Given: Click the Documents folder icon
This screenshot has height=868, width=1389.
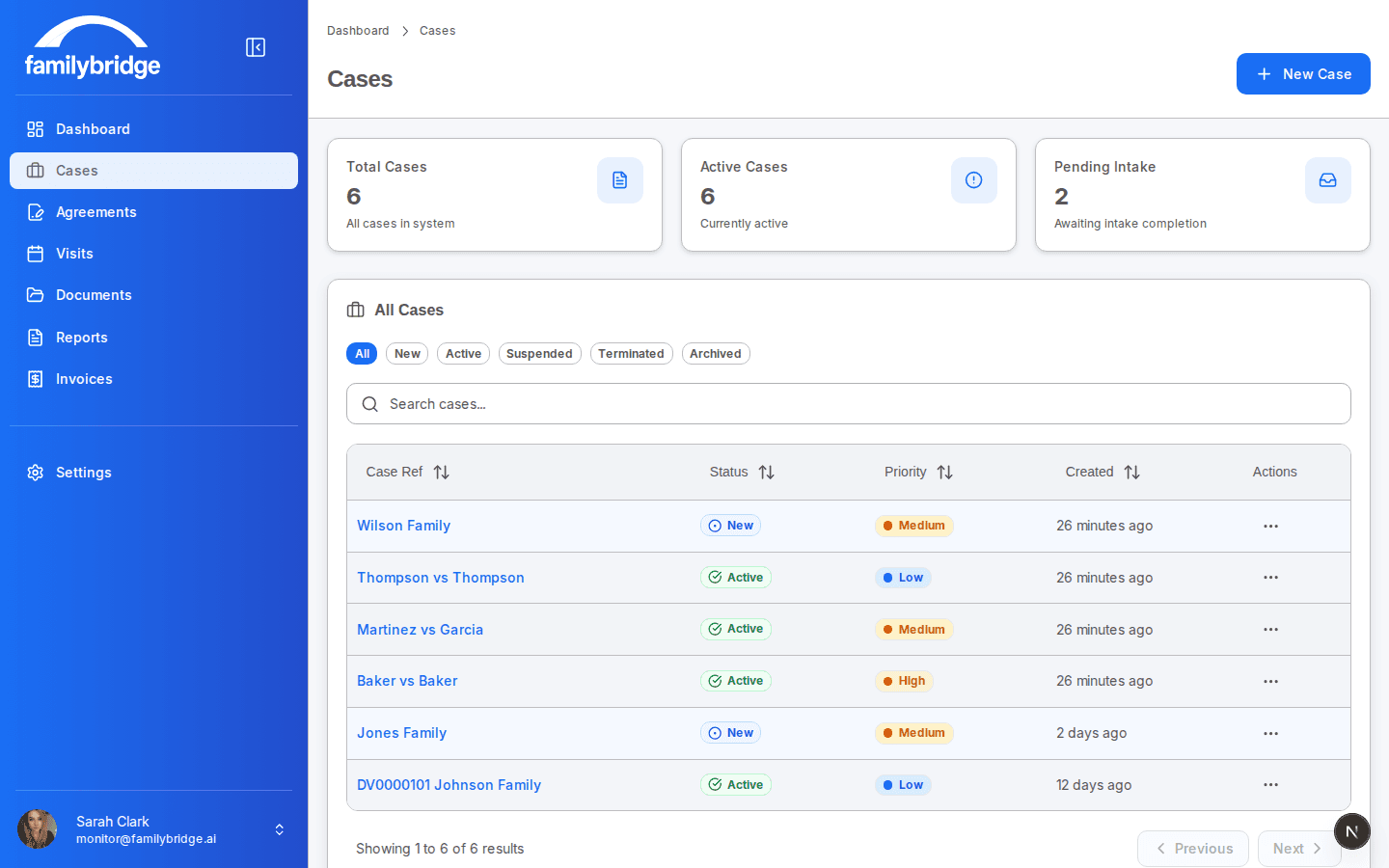Looking at the screenshot, I should click(x=35, y=294).
